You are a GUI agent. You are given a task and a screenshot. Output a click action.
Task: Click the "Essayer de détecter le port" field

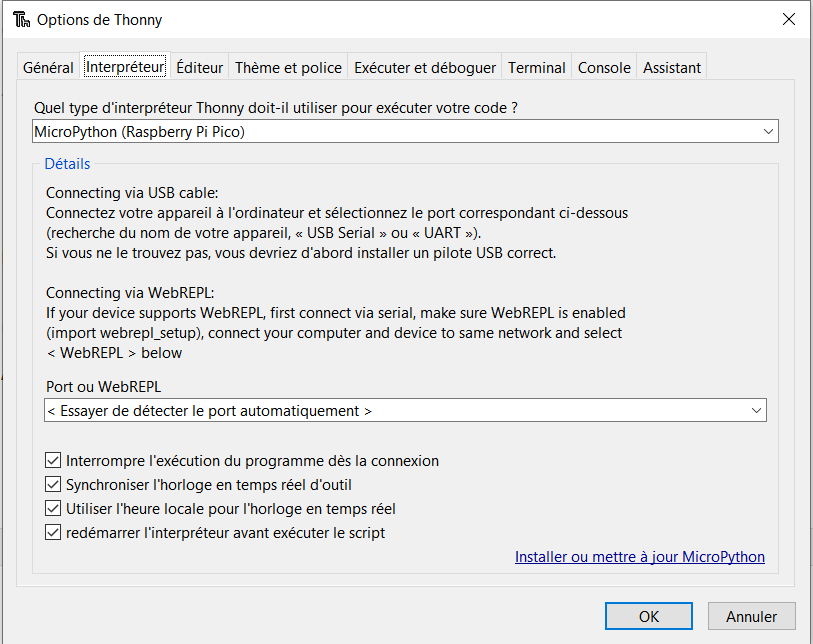coord(395,411)
